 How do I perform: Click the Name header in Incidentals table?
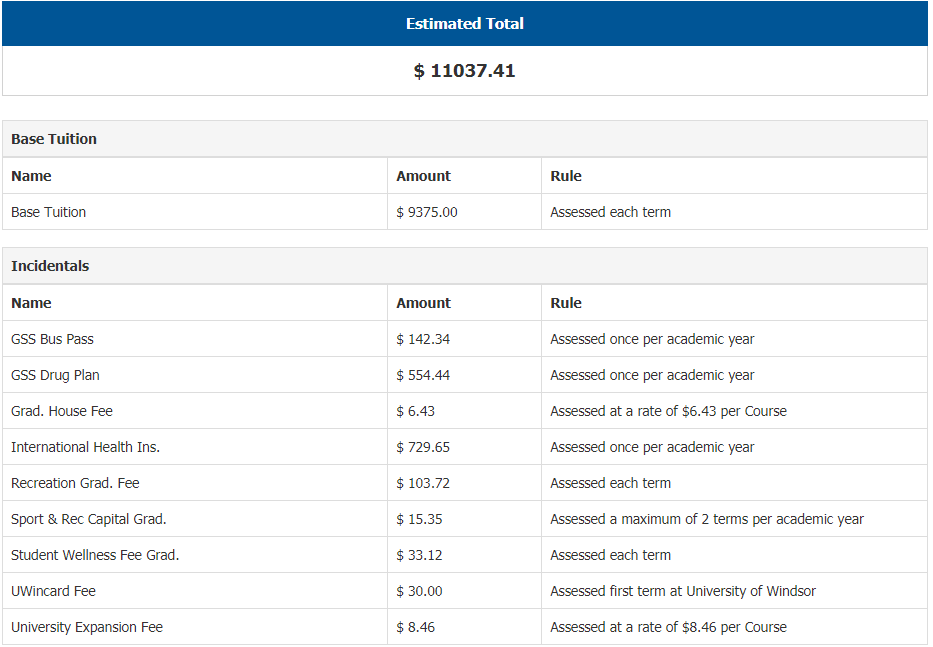31,303
